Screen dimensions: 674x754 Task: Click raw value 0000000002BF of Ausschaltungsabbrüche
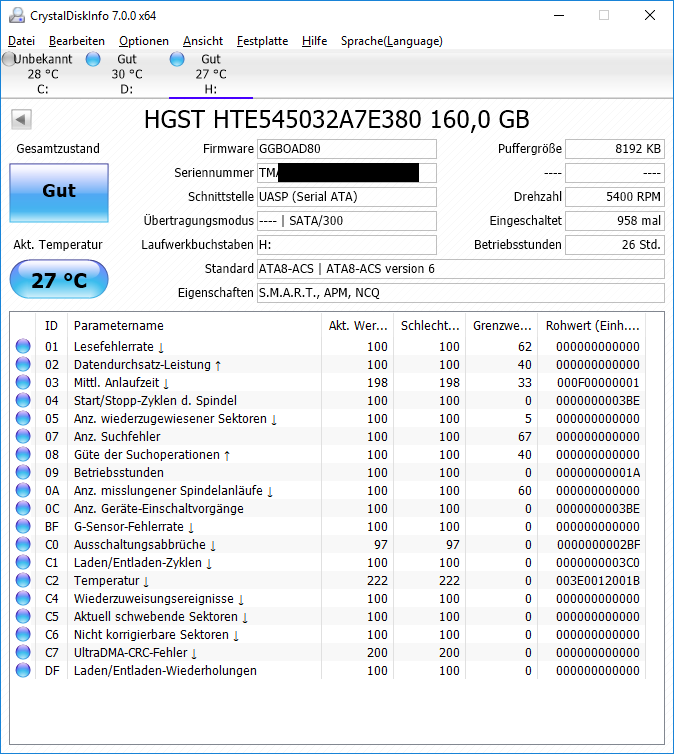point(598,545)
